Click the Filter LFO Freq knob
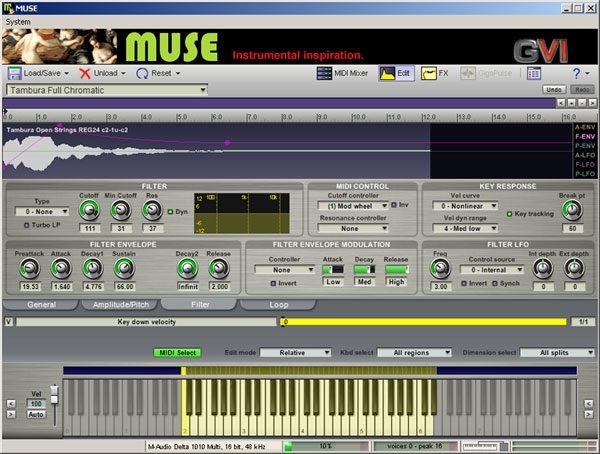 [440, 268]
